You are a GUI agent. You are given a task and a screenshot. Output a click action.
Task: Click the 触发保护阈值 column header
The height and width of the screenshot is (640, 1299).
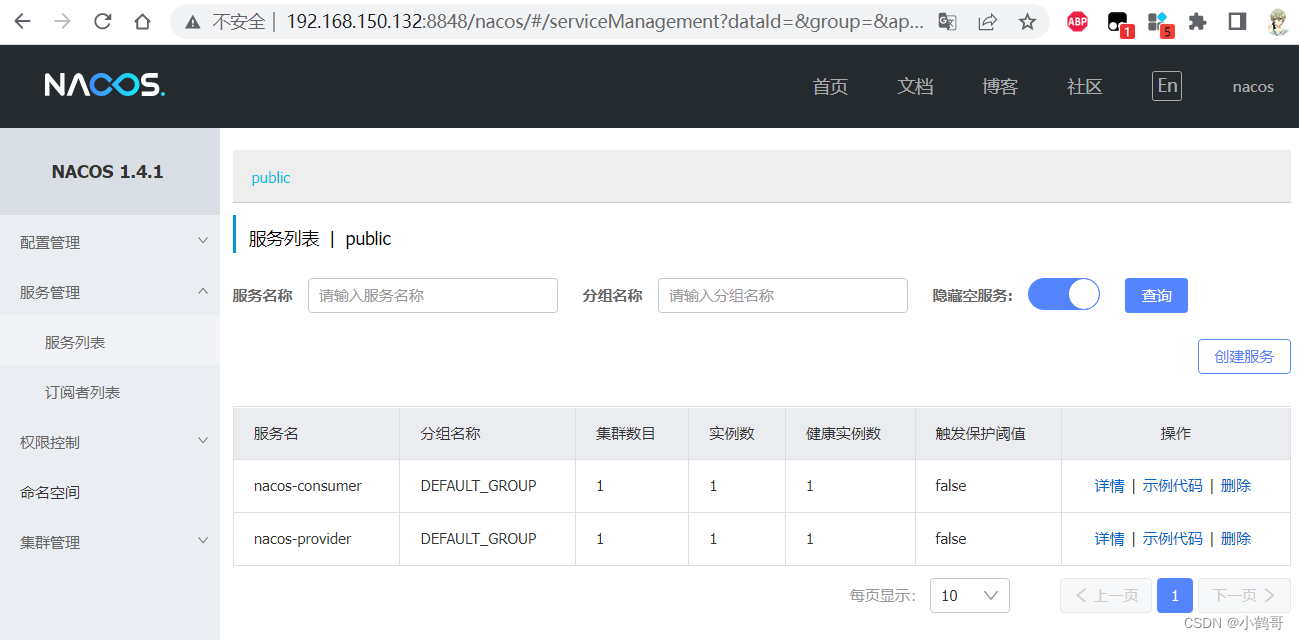981,434
